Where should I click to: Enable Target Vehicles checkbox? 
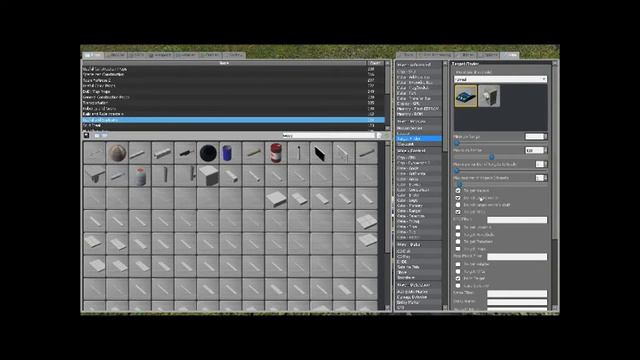click(458, 264)
